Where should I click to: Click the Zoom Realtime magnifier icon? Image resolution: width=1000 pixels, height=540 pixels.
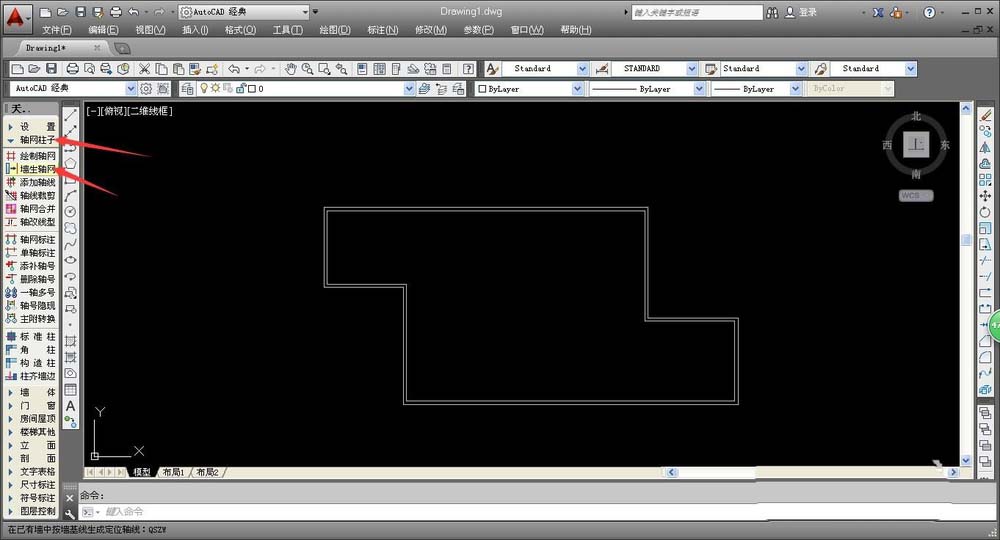(x=307, y=69)
